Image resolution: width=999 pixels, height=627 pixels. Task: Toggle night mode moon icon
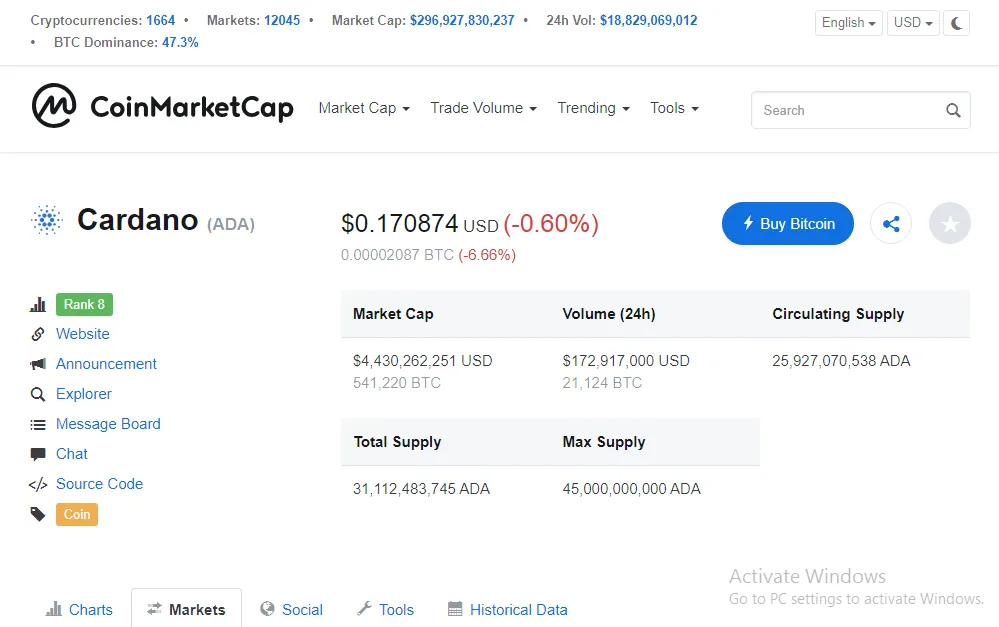click(x=956, y=23)
